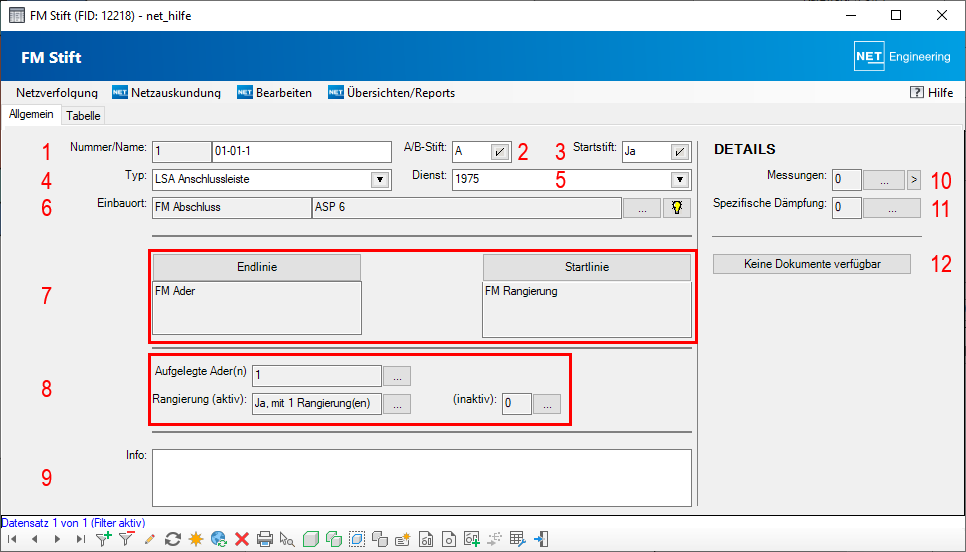Click the orange sun new-record icon
Image resolution: width=966 pixels, height=552 pixels.
[196, 539]
